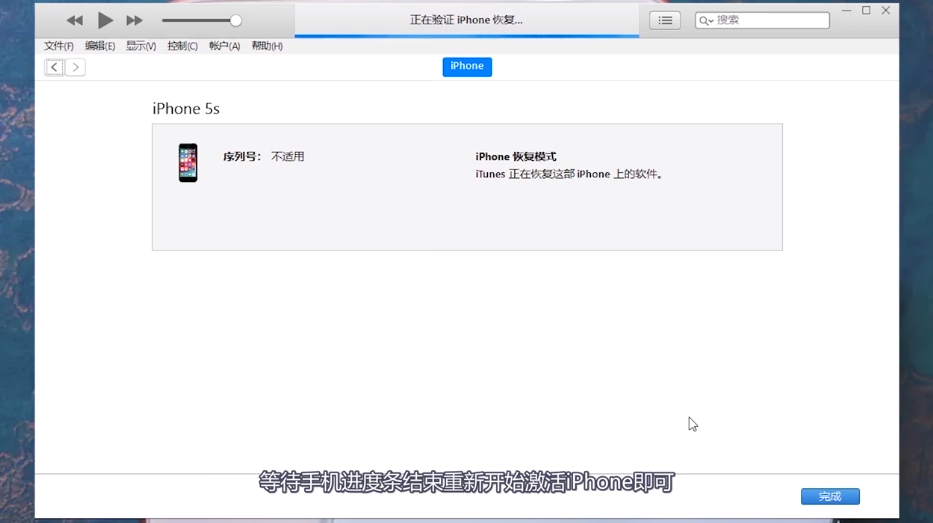
Task: Click the iPhone 5s device thumbnail
Action: 188,162
